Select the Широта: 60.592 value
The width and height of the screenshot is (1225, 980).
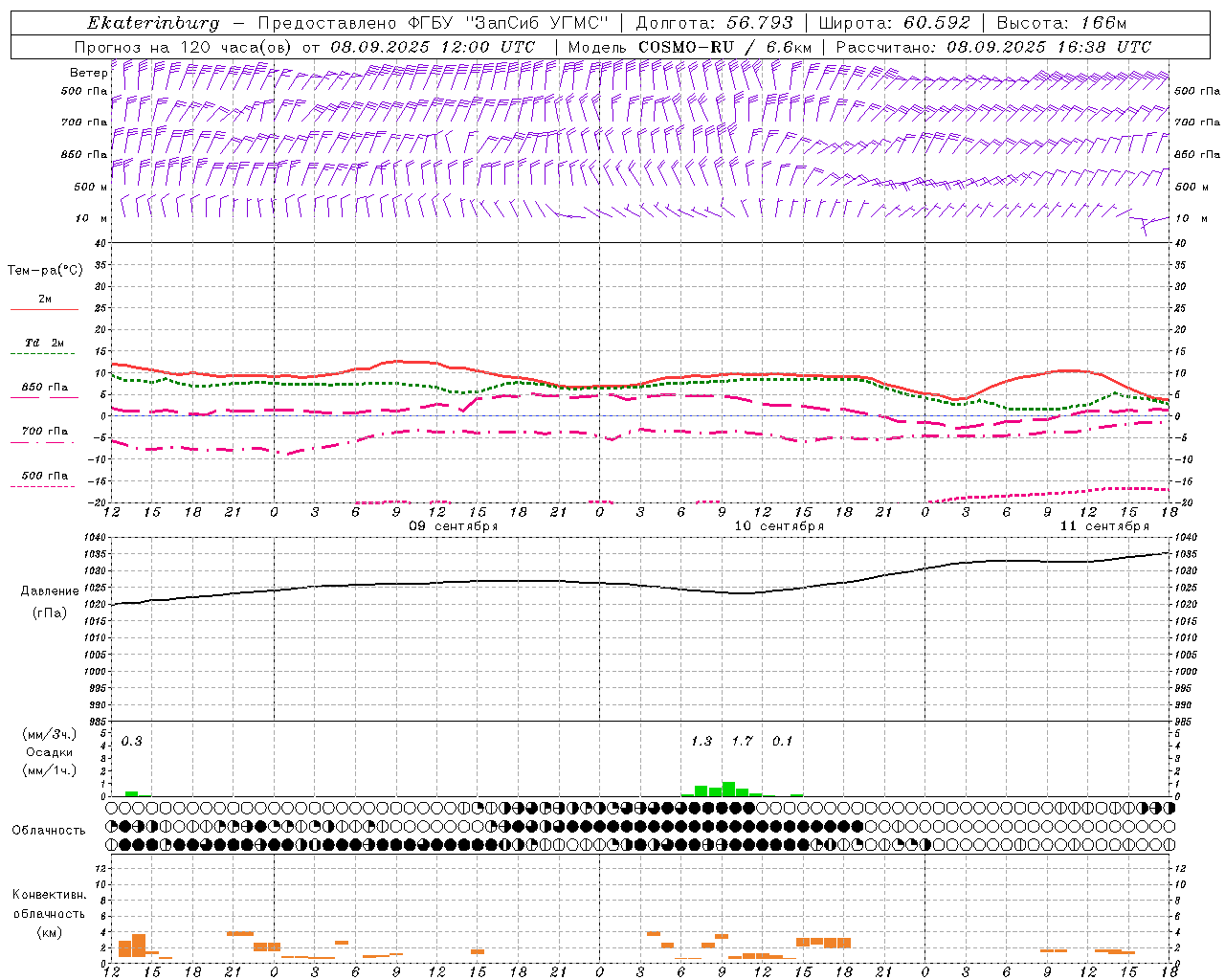[x=894, y=23]
